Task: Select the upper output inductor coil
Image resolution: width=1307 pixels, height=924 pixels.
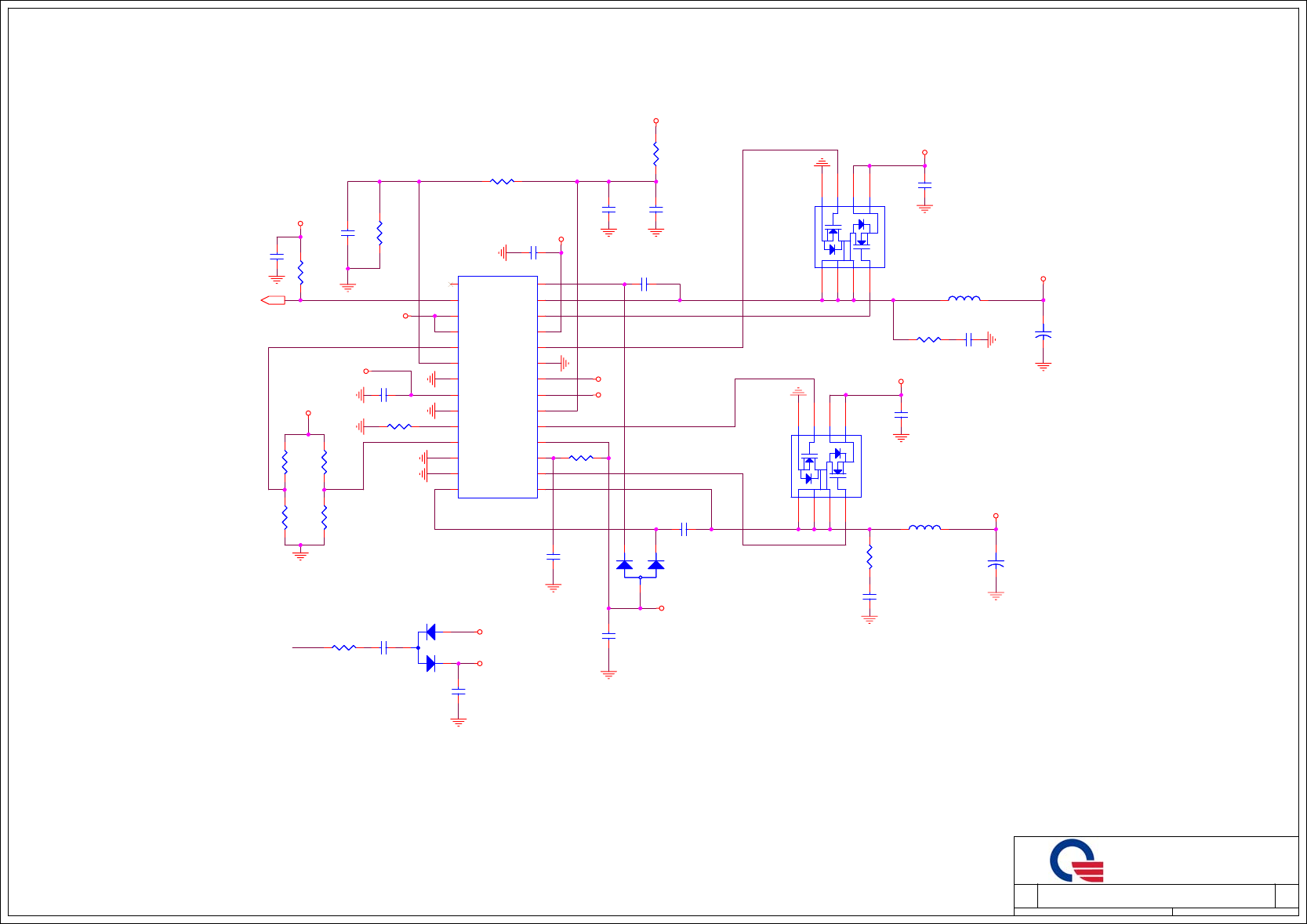Action: 964,298
